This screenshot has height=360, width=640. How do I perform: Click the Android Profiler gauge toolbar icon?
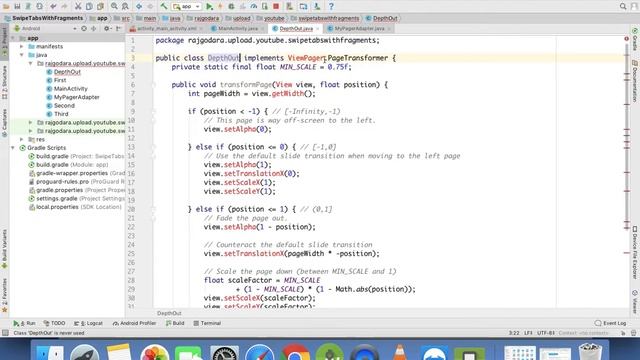(253, 6)
